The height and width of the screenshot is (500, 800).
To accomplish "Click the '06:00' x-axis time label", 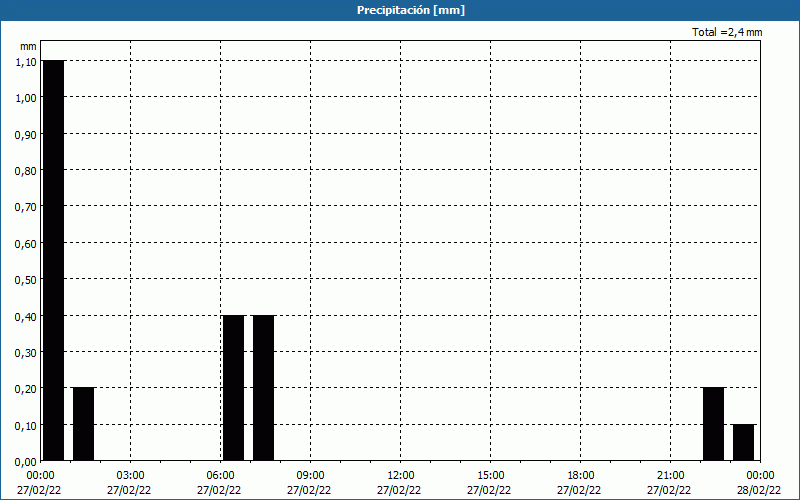I will click(x=220, y=476).
